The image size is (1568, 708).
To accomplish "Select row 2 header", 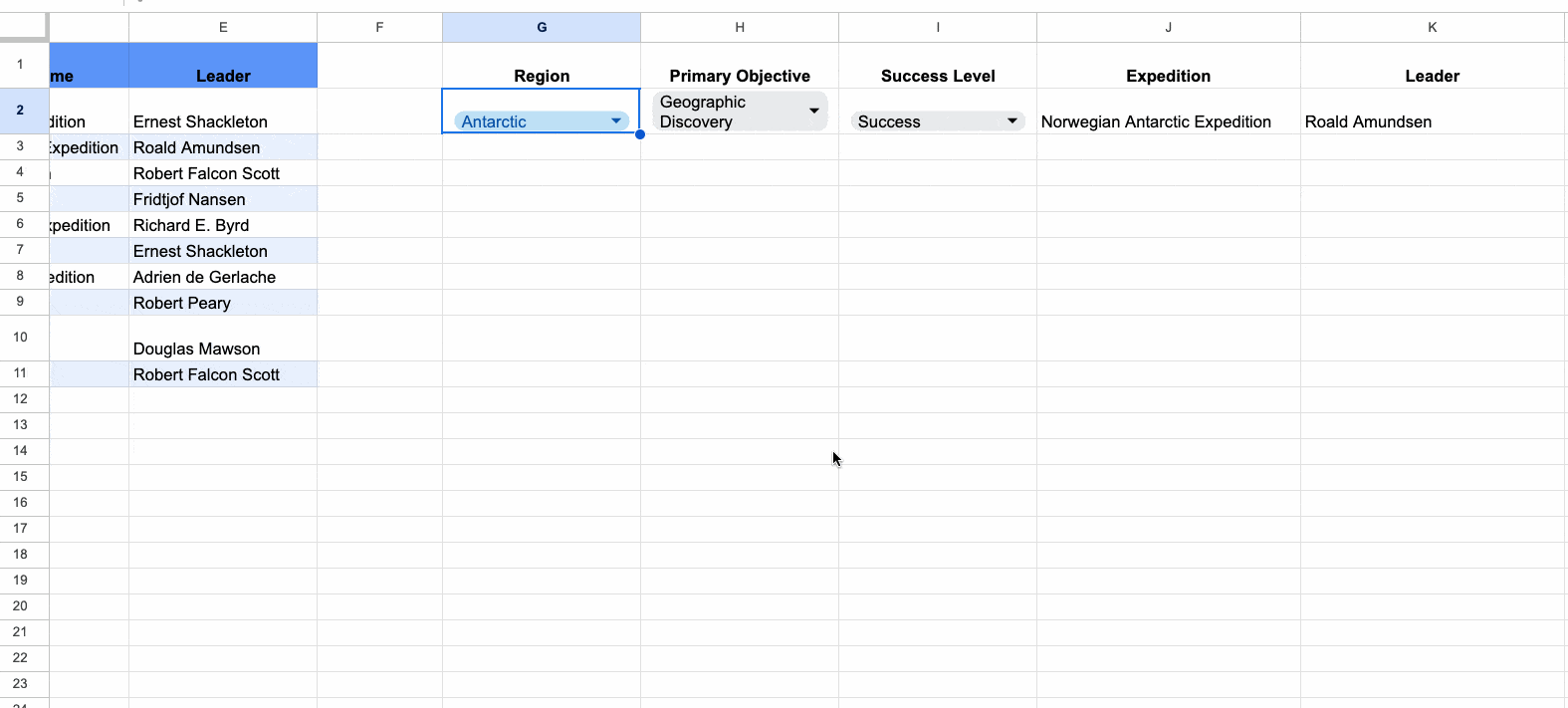I will coord(20,111).
